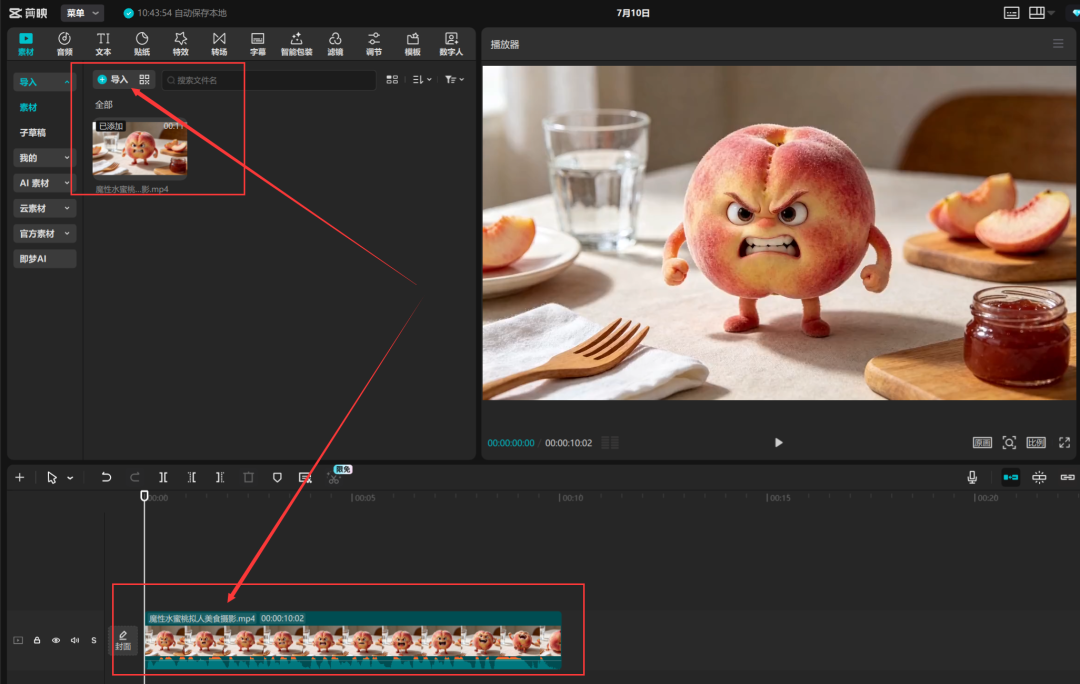Expand the 菜单 dropdown menu
Image resolution: width=1080 pixels, height=684 pixels.
pos(83,12)
